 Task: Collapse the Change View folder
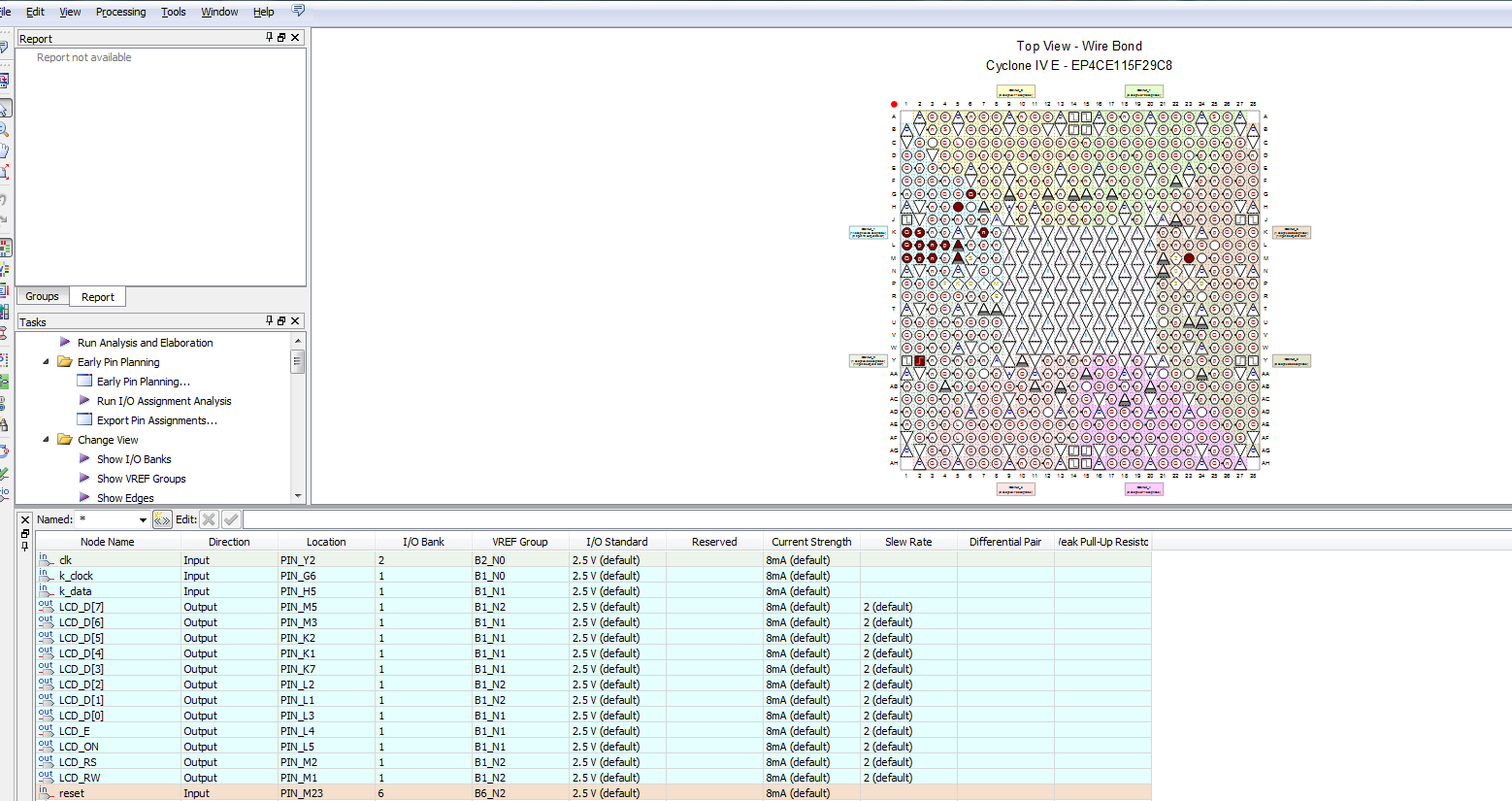[x=46, y=440]
